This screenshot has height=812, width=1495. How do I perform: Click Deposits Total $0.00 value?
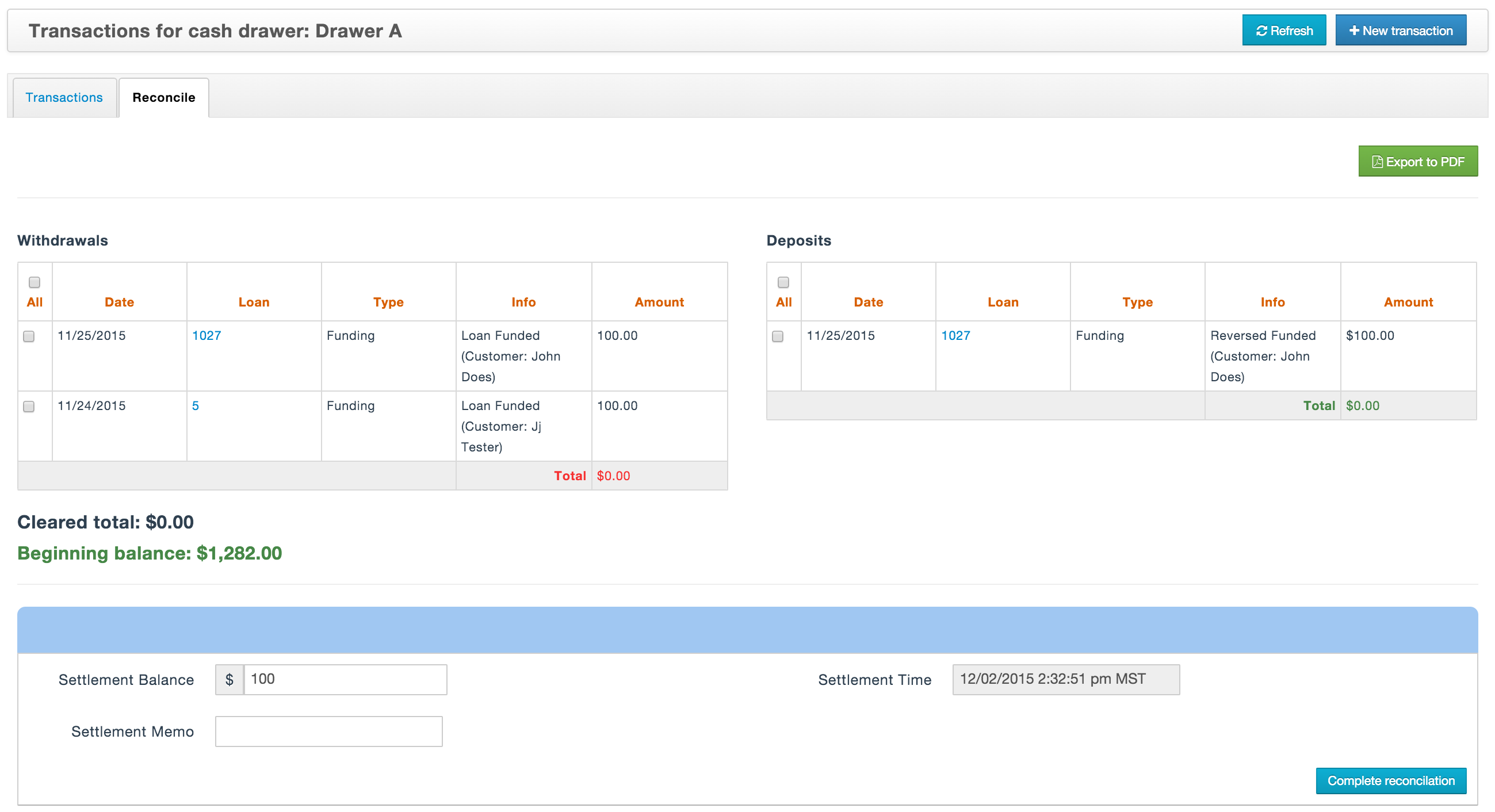[x=1363, y=405]
